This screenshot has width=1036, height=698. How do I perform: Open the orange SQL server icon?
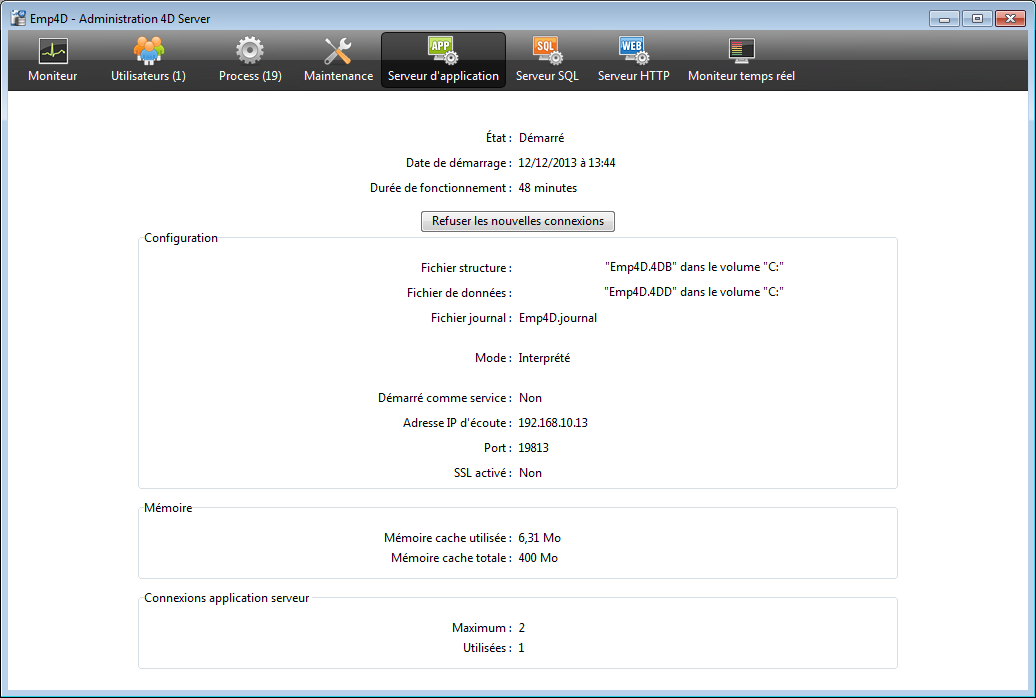coord(547,50)
